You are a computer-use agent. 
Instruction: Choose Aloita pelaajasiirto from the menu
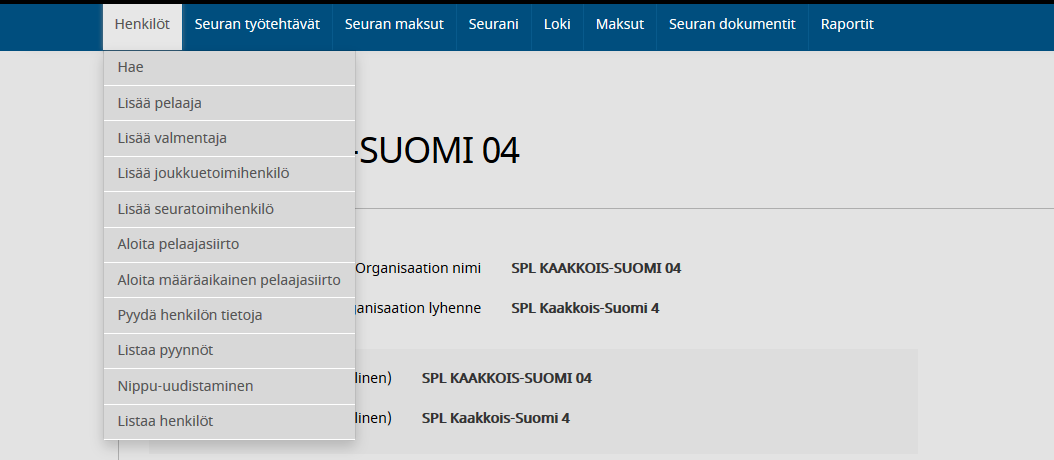(x=229, y=245)
